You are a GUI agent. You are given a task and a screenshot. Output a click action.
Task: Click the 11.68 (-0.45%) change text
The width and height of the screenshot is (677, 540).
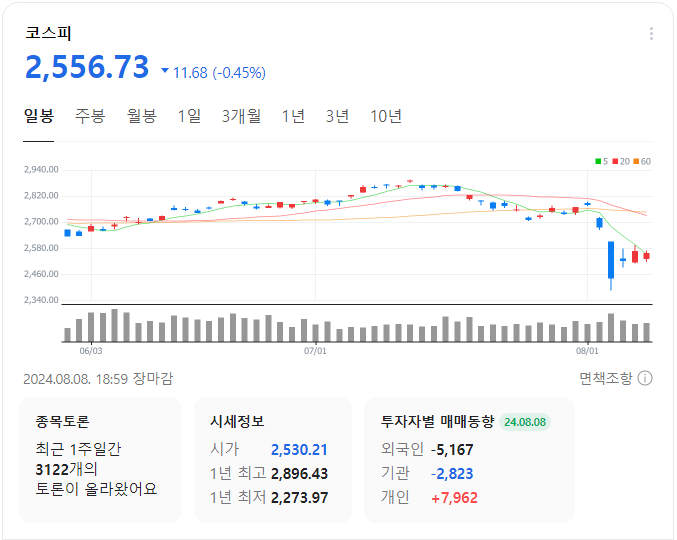(219, 73)
